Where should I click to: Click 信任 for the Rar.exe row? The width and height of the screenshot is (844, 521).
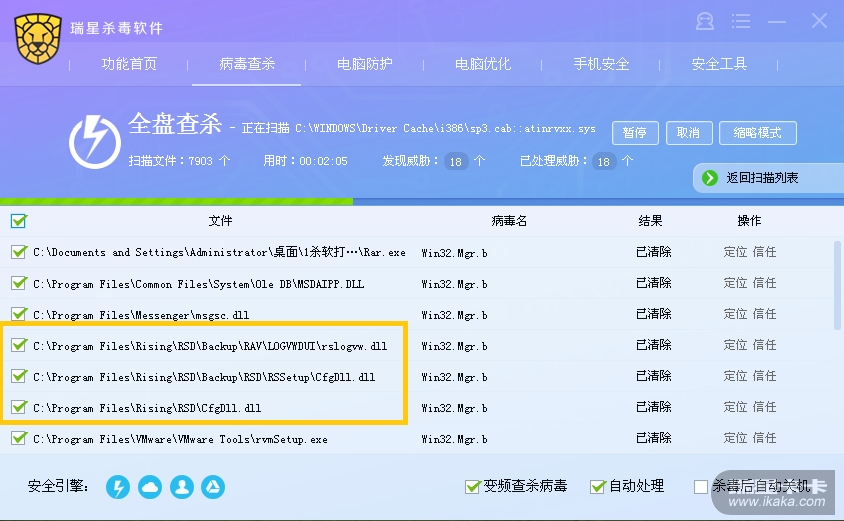764,252
